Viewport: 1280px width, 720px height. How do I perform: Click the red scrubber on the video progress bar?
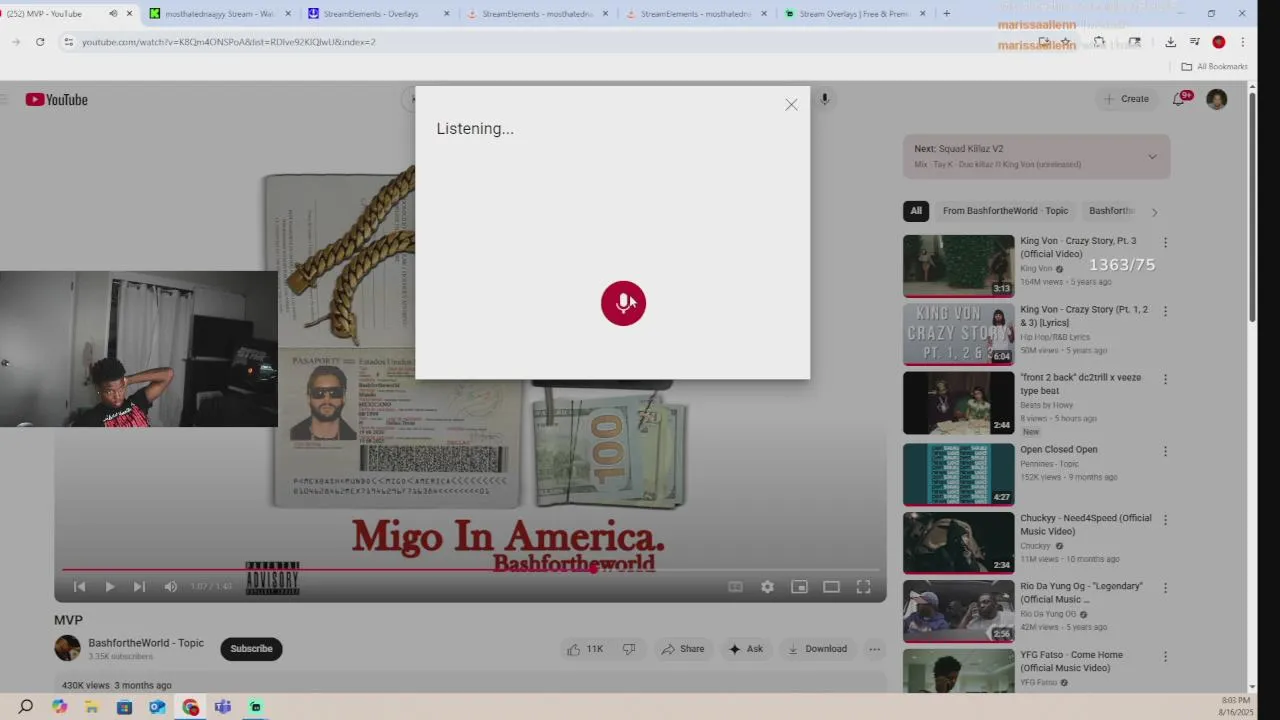coord(593,569)
